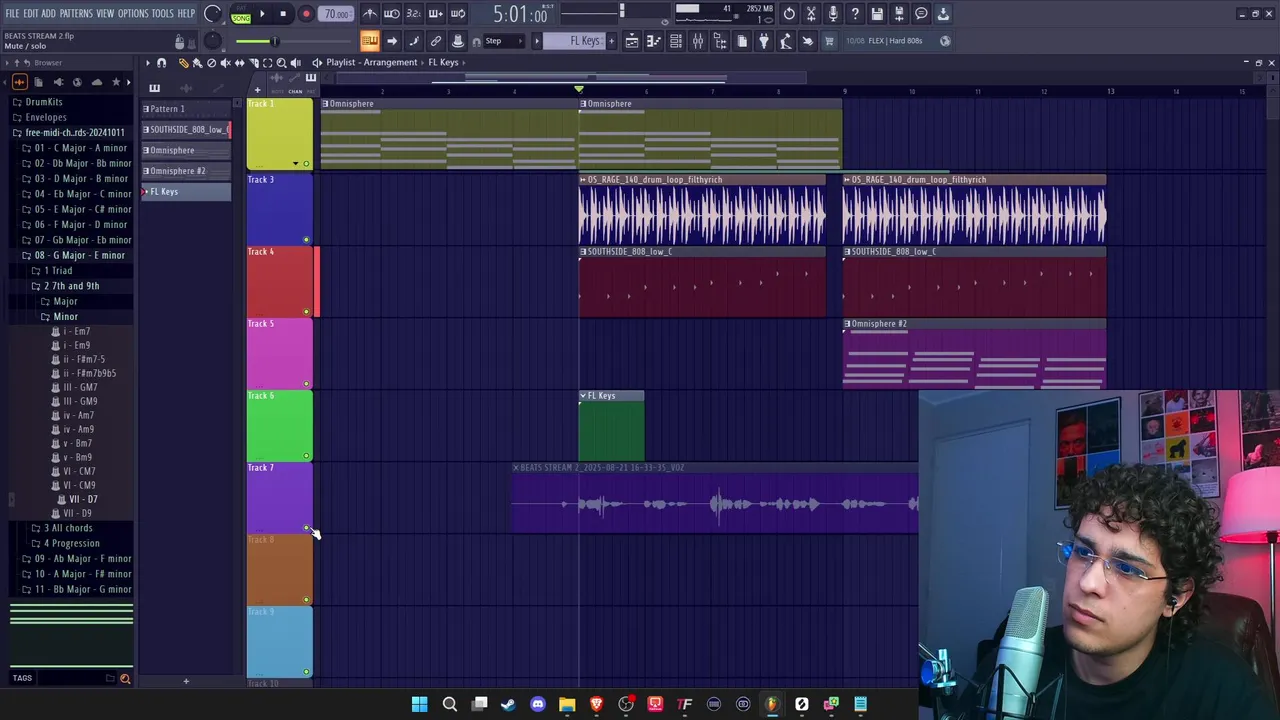This screenshot has height=720, width=1280.
Task: Click the help question mark icon
Action: click(855, 14)
